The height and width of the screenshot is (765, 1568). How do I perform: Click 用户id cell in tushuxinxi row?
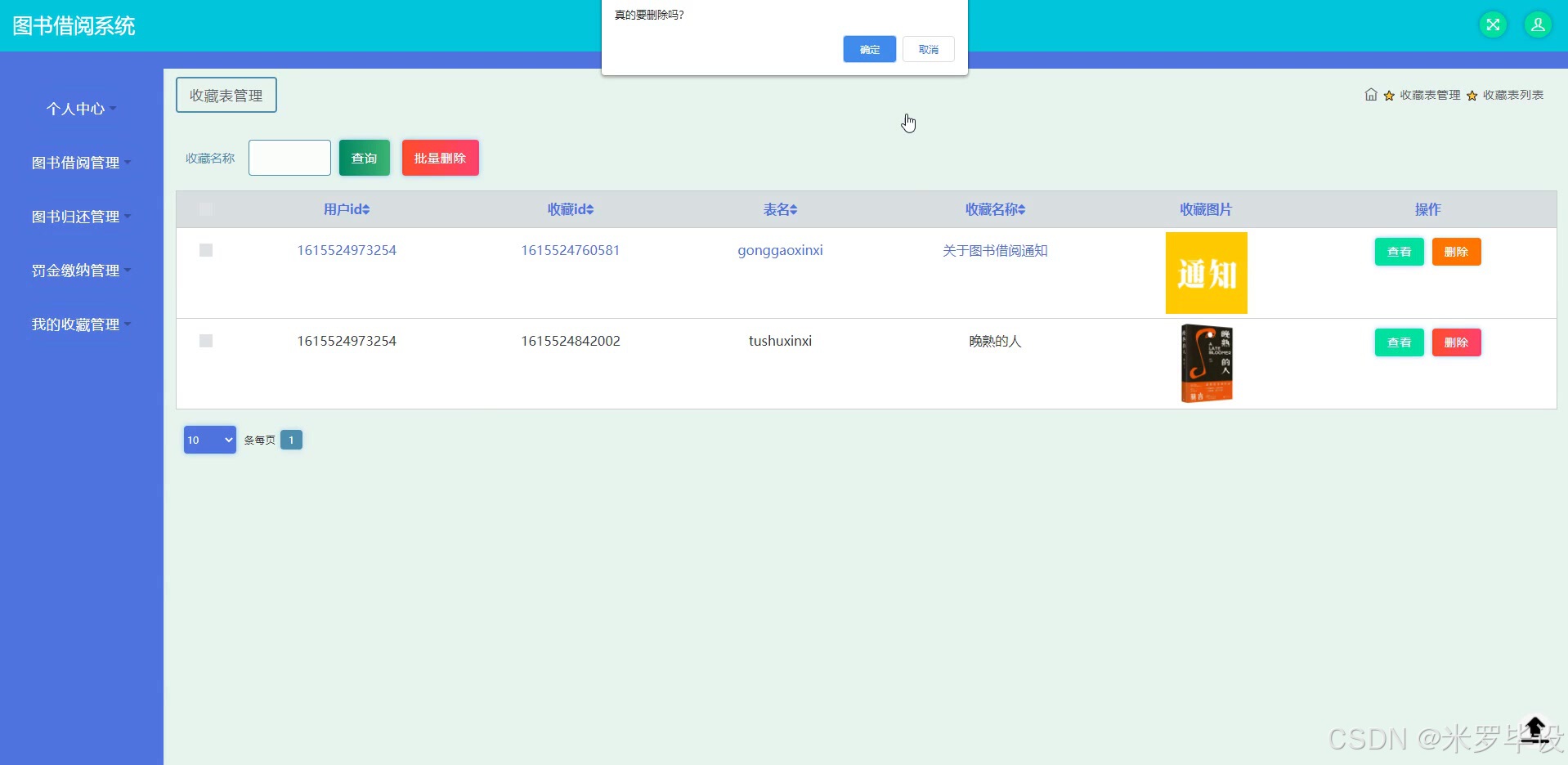347,341
